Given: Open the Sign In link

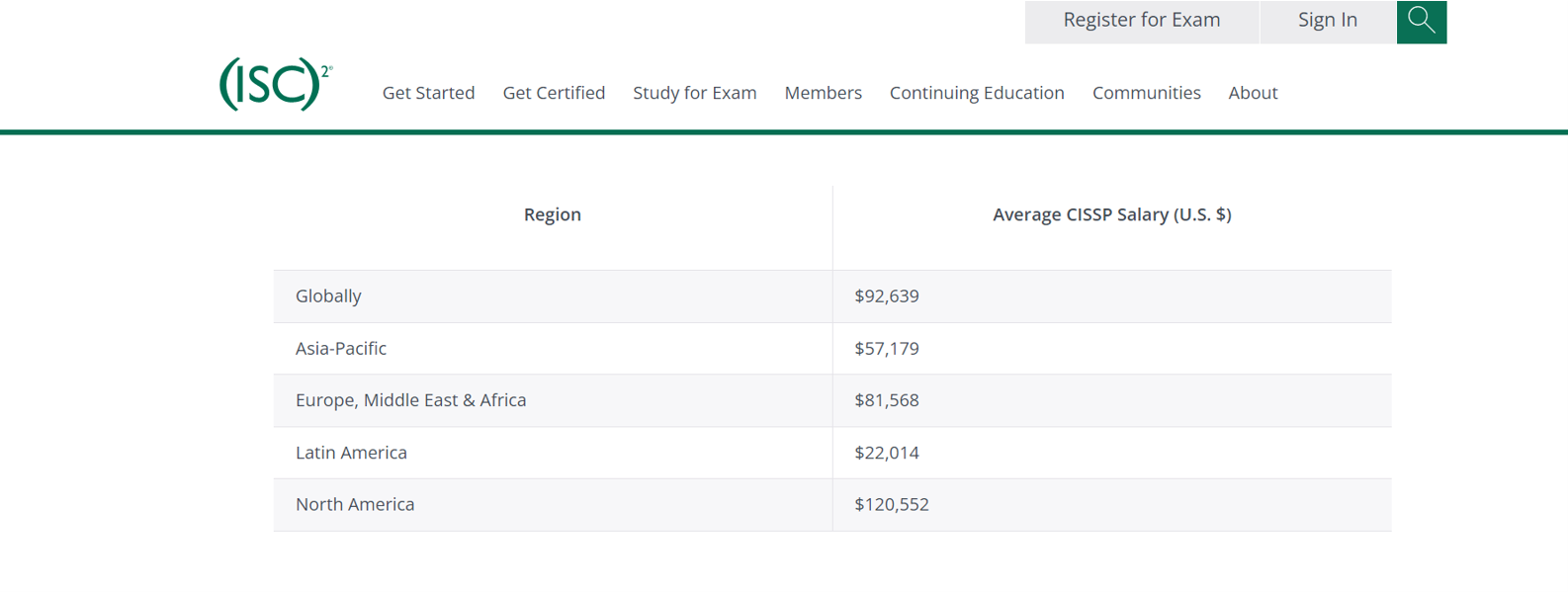Looking at the screenshot, I should [x=1328, y=21].
